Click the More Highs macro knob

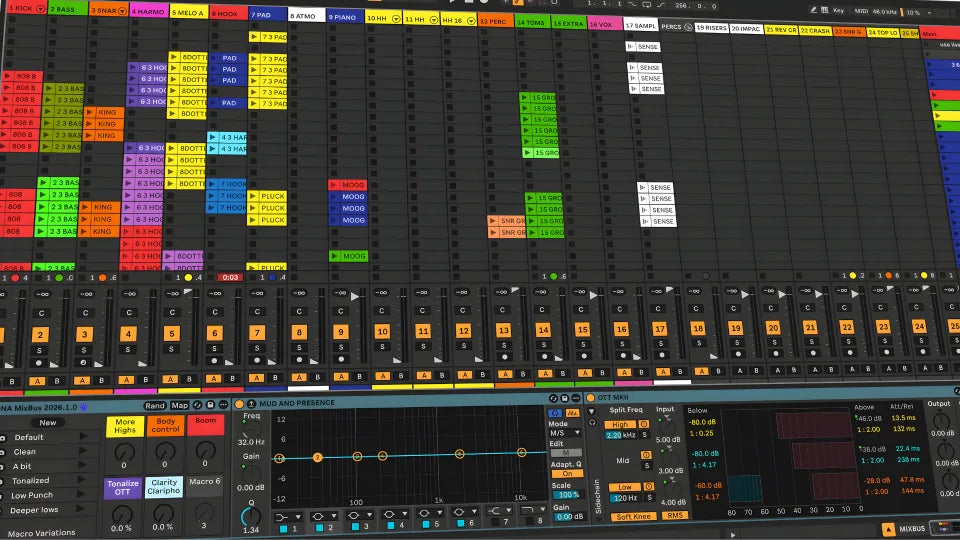tap(125, 452)
